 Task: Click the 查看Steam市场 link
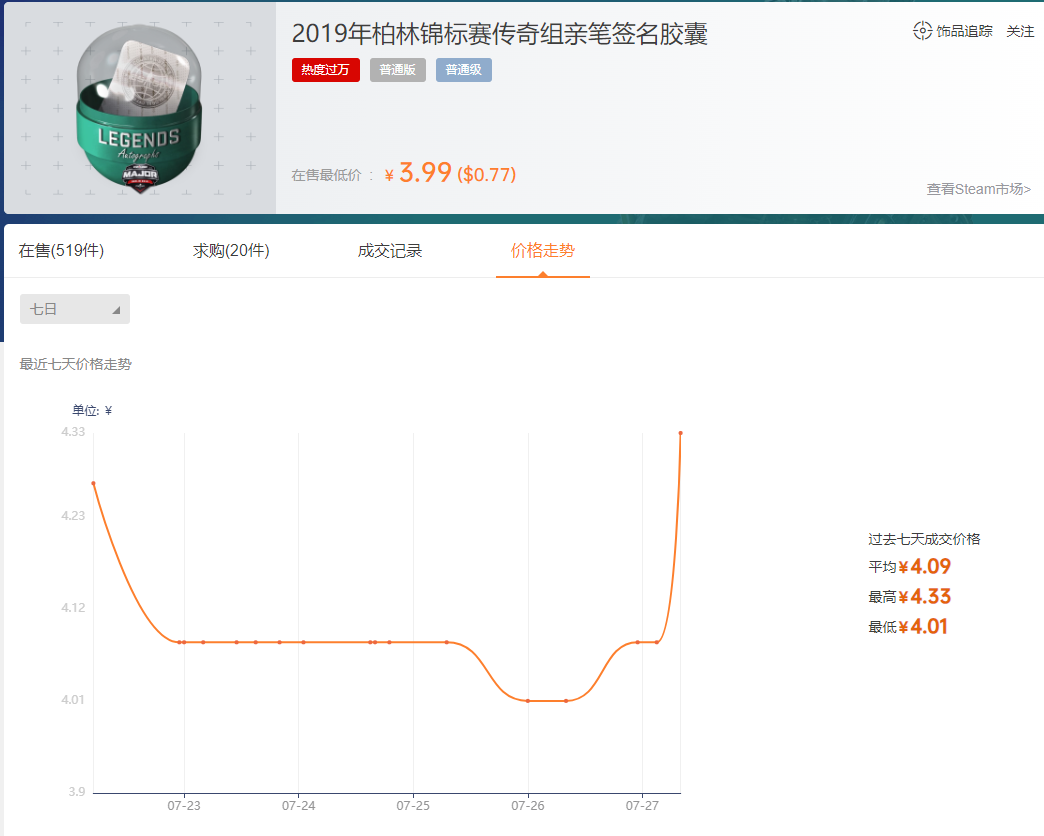click(978, 189)
